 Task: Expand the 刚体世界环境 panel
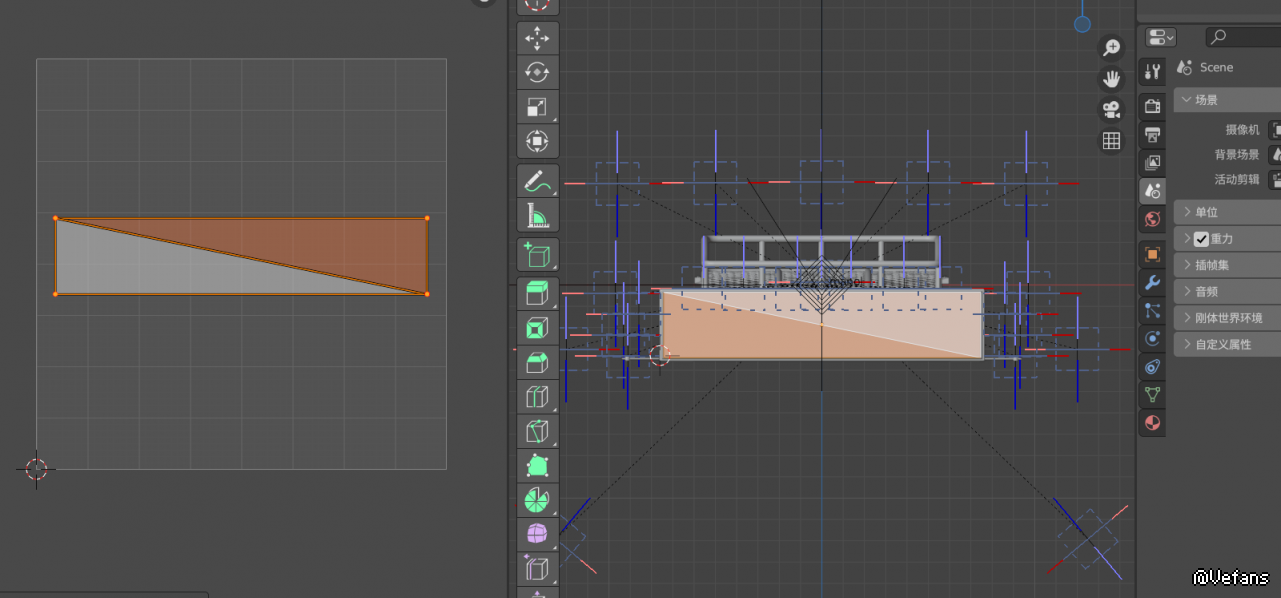[x=1228, y=318]
